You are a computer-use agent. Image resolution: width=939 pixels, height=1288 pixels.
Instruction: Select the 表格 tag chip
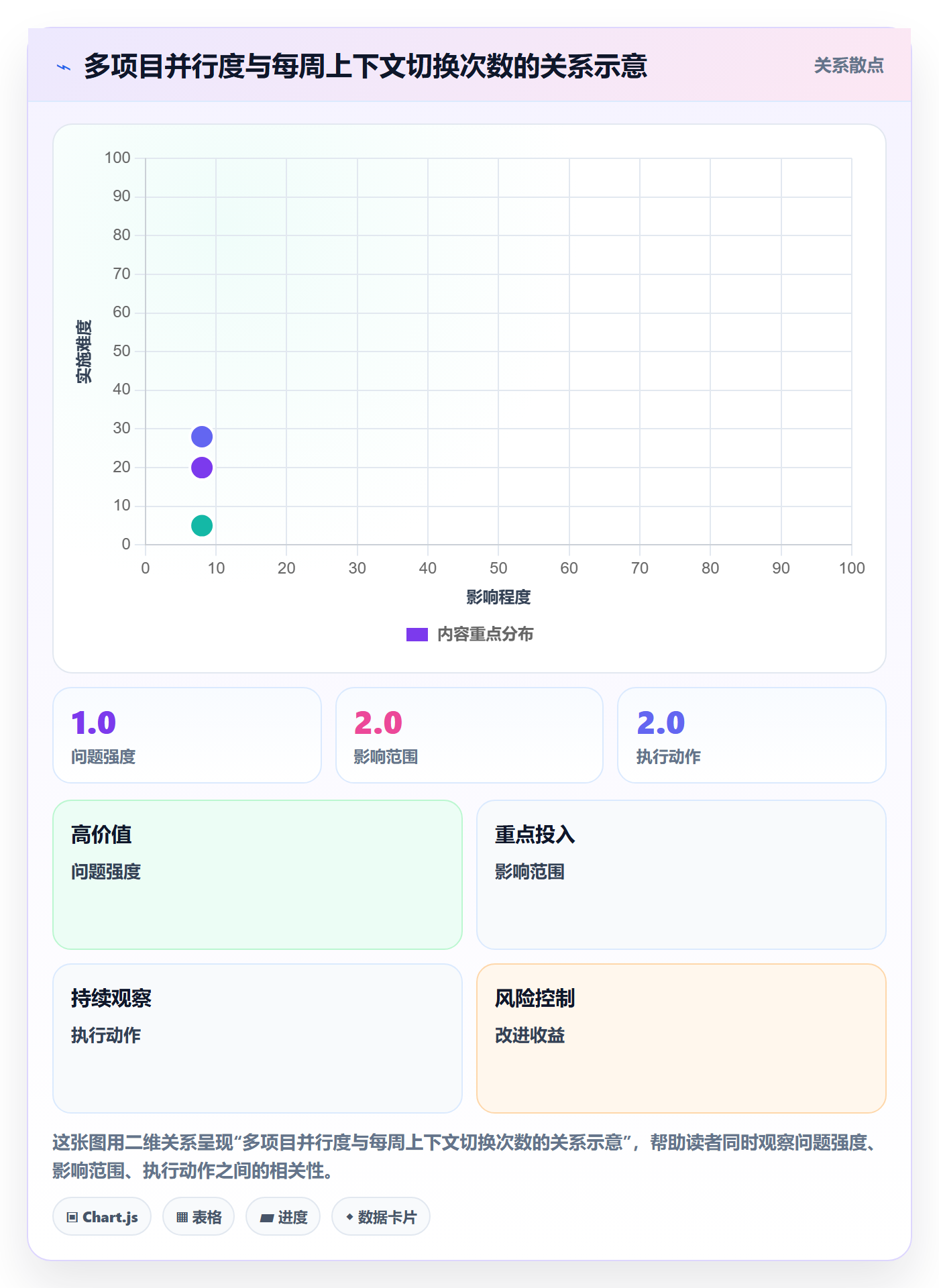click(199, 1217)
